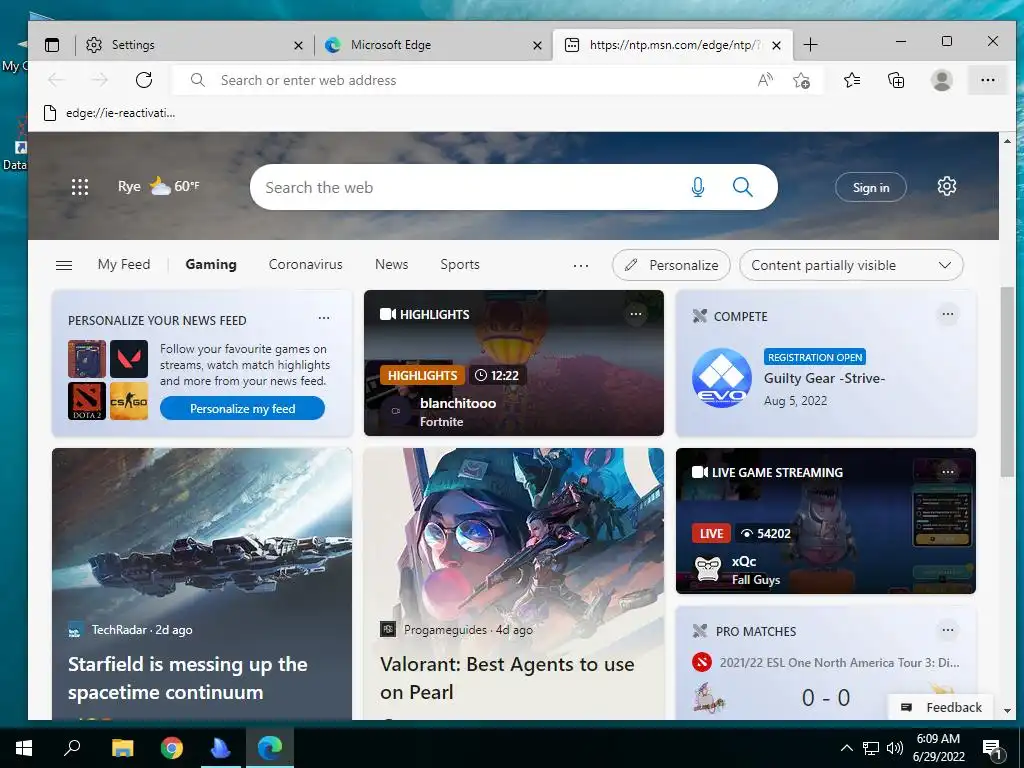Open the Valorant Best Agents article
Image resolution: width=1024 pixels, height=768 pixels.
pyautogui.click(x=513, y=584)
